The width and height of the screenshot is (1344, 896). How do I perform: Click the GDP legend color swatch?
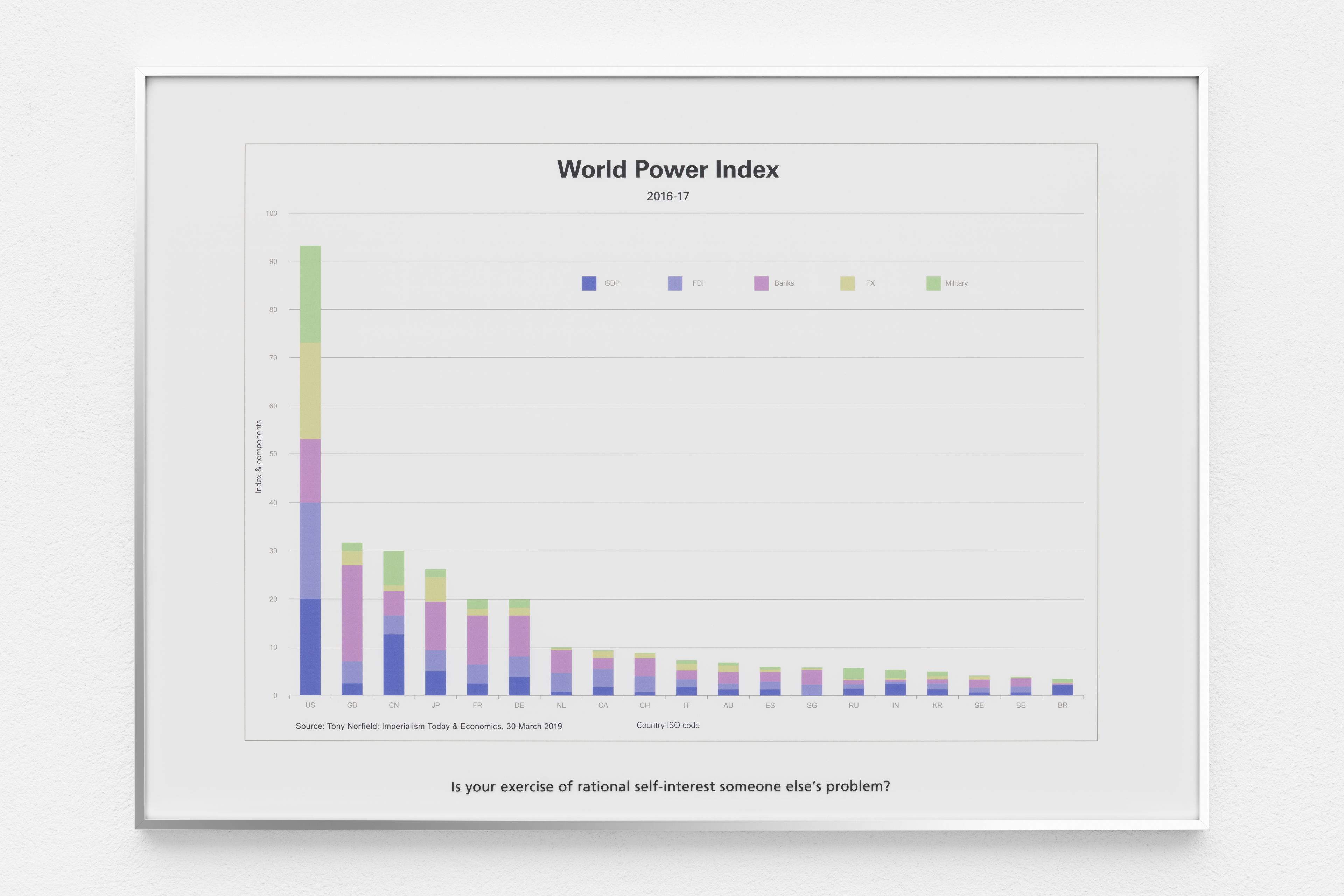[589, 283]
